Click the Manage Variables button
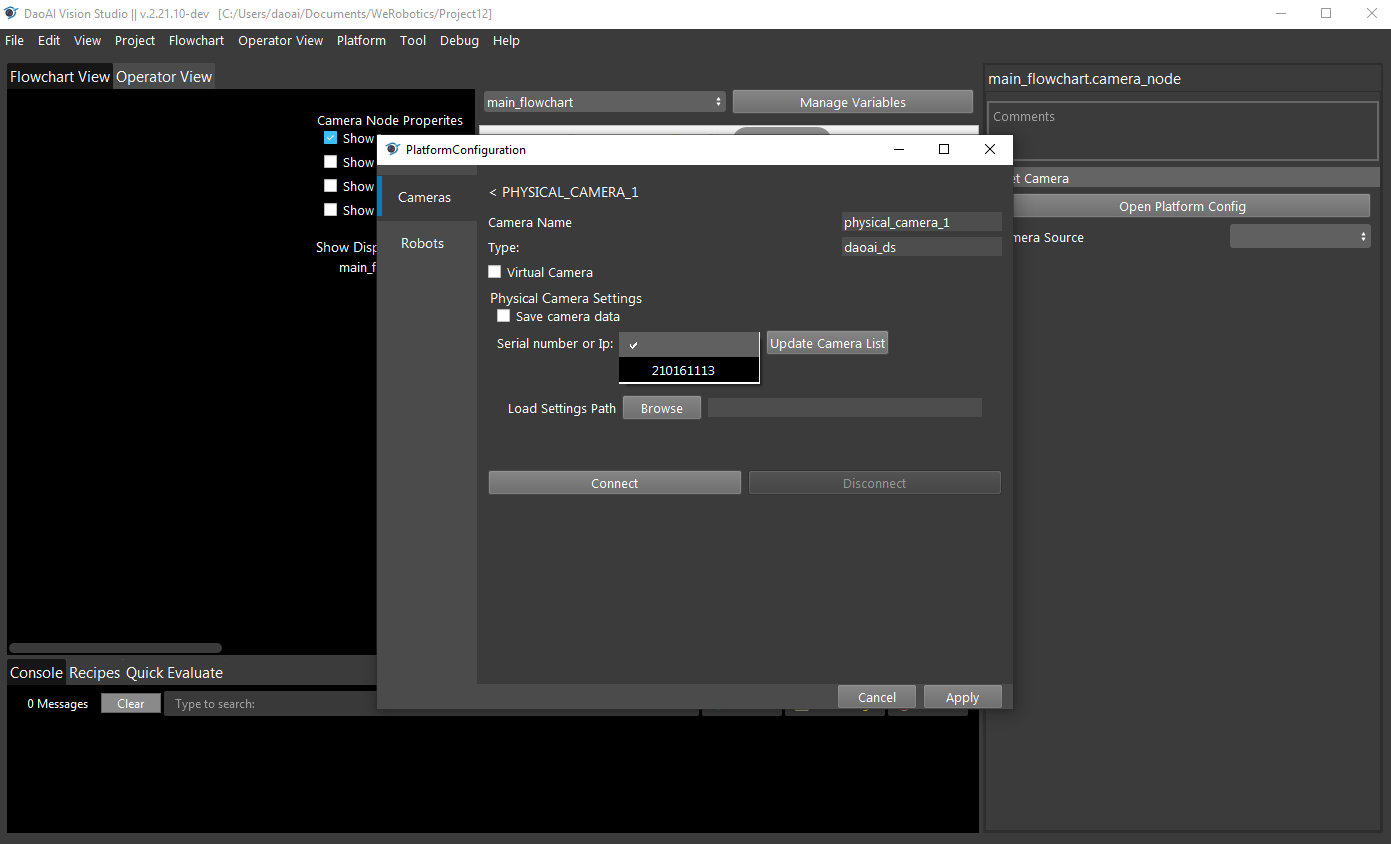 [x=853, y=102]
